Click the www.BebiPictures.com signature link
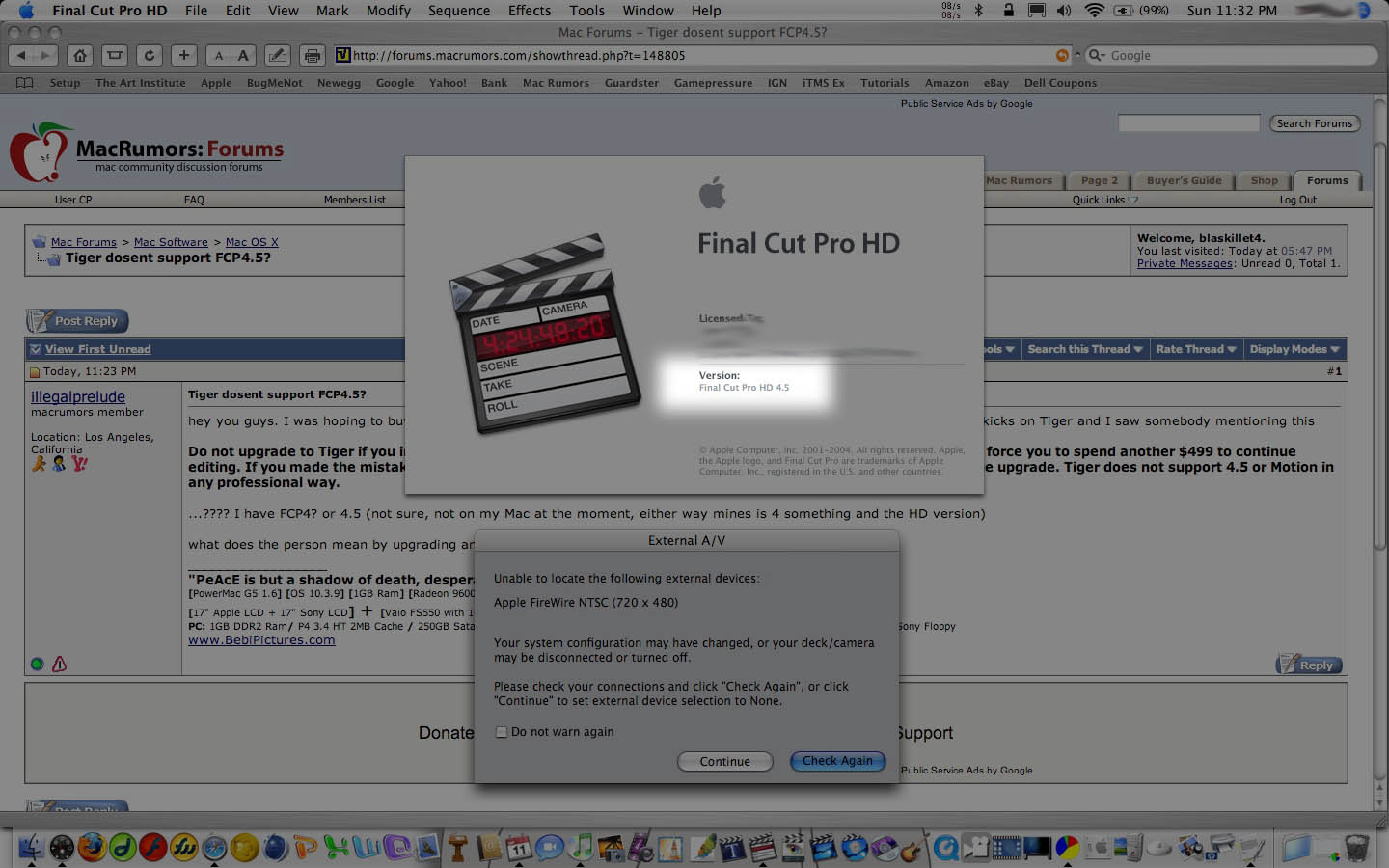 pyautogui.click(x=261, y=639)
